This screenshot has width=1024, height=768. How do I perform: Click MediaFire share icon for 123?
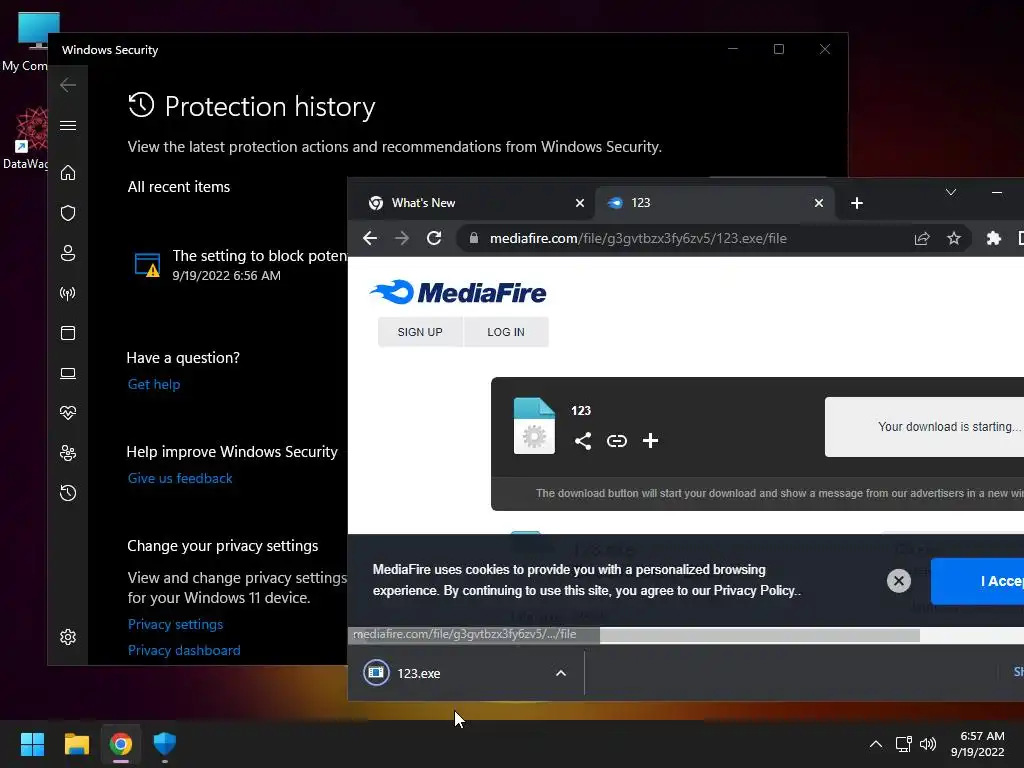click(583, 441)
